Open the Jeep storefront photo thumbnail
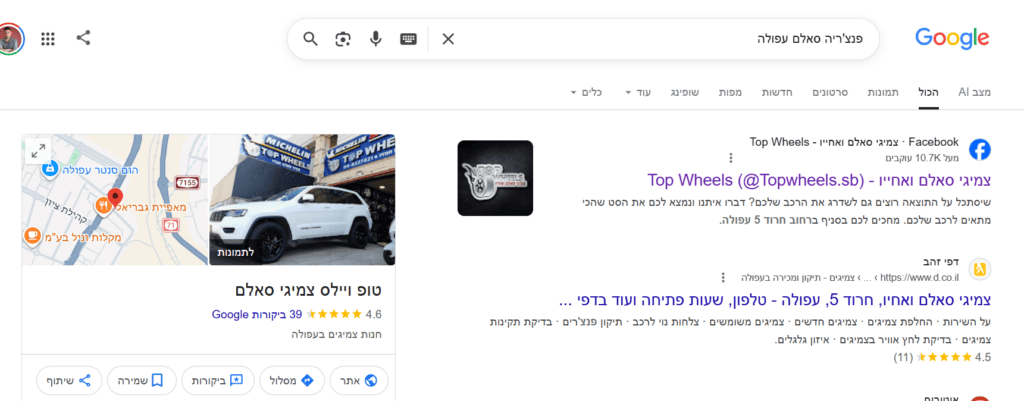Screen dimensions: 1024x401 click(302, 200)
